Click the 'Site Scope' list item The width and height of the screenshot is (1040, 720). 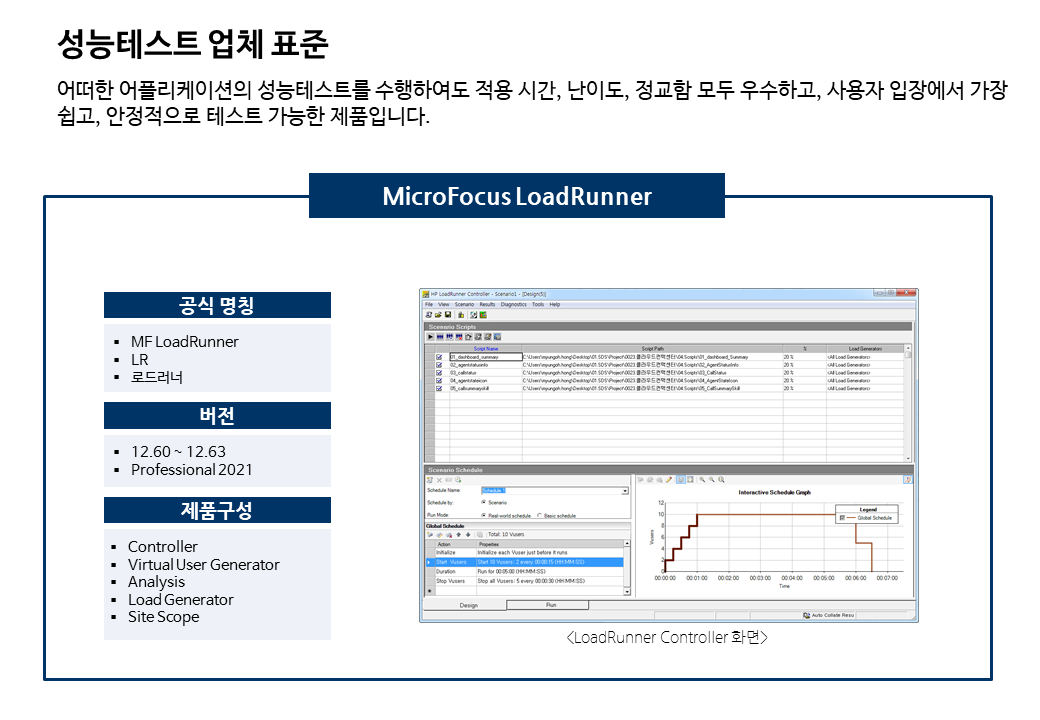163,617
